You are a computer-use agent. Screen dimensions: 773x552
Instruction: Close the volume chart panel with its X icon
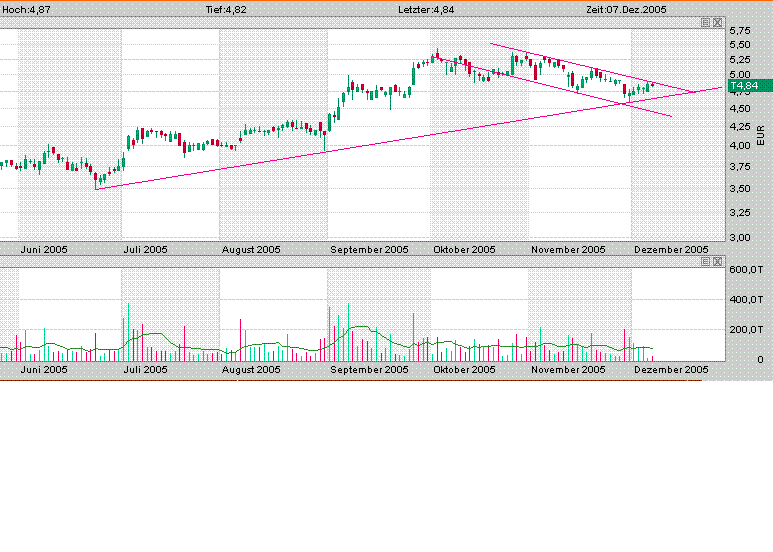717,262
